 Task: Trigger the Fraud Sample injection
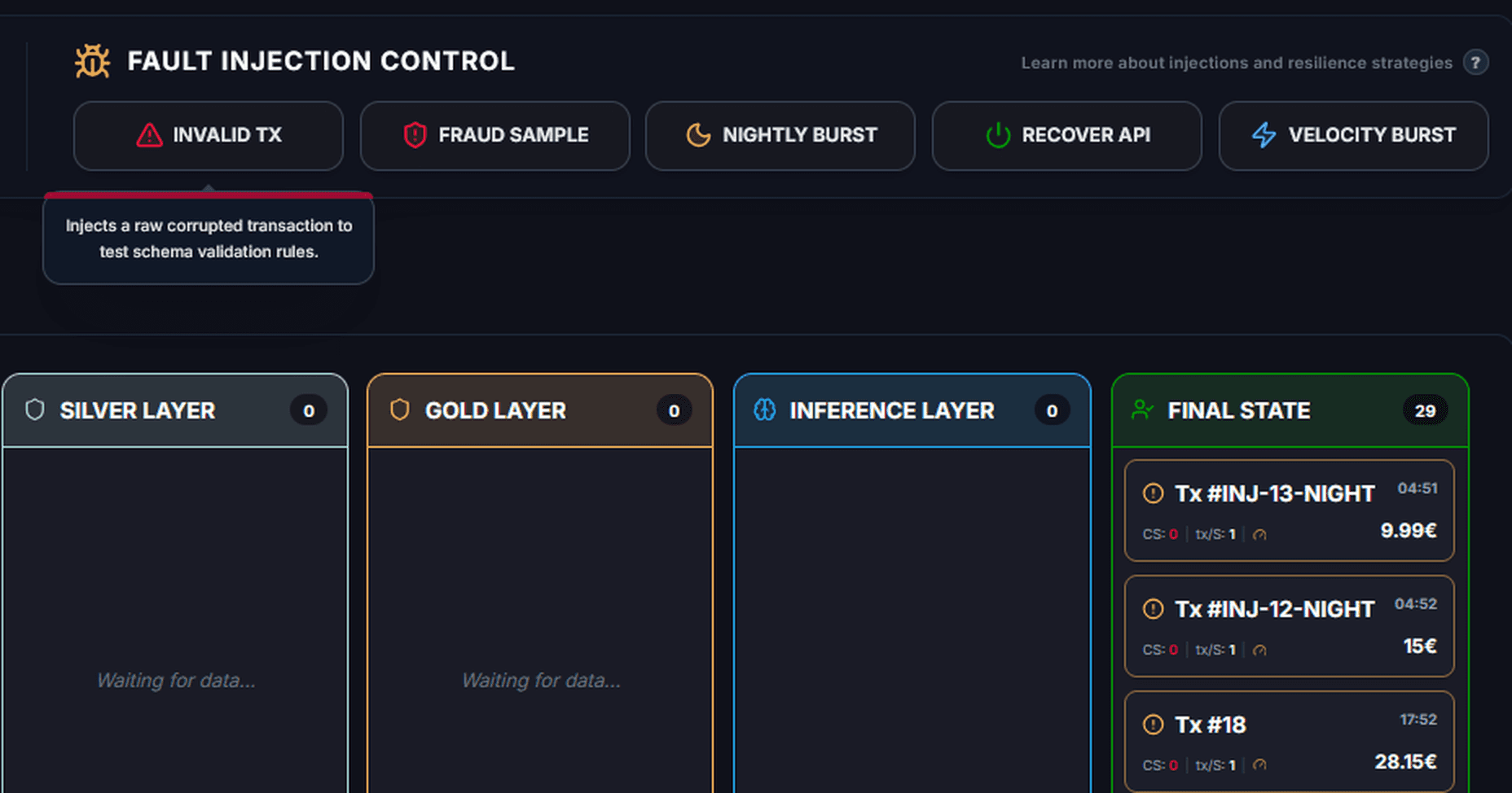click(495, 135)
